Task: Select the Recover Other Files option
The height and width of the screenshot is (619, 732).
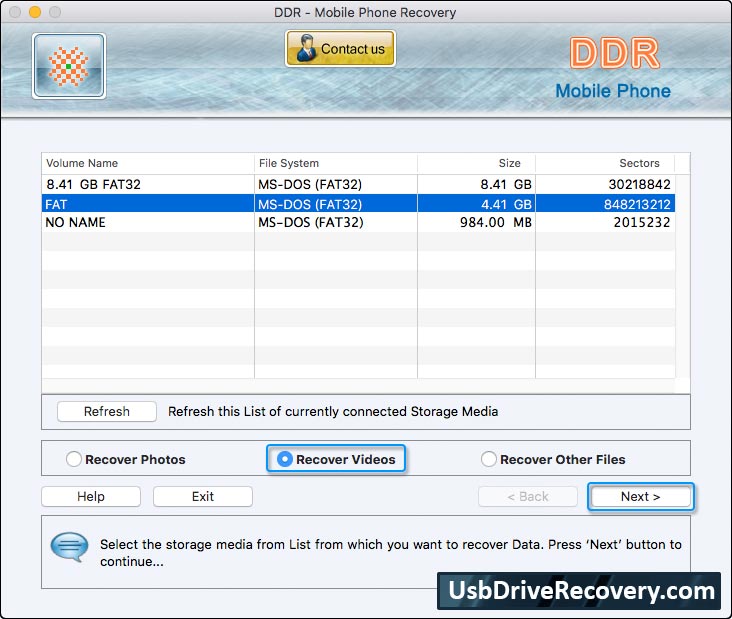Action: click(x=488, y=459)
